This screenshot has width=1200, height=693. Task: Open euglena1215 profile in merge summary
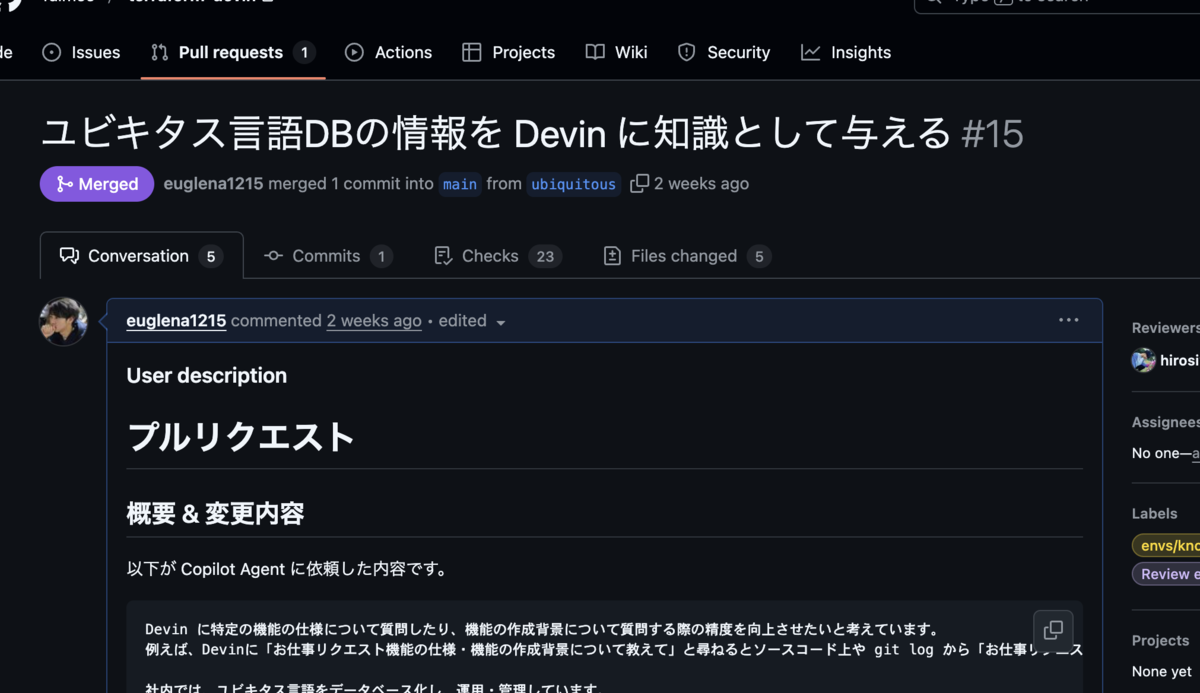pos(213,184)
